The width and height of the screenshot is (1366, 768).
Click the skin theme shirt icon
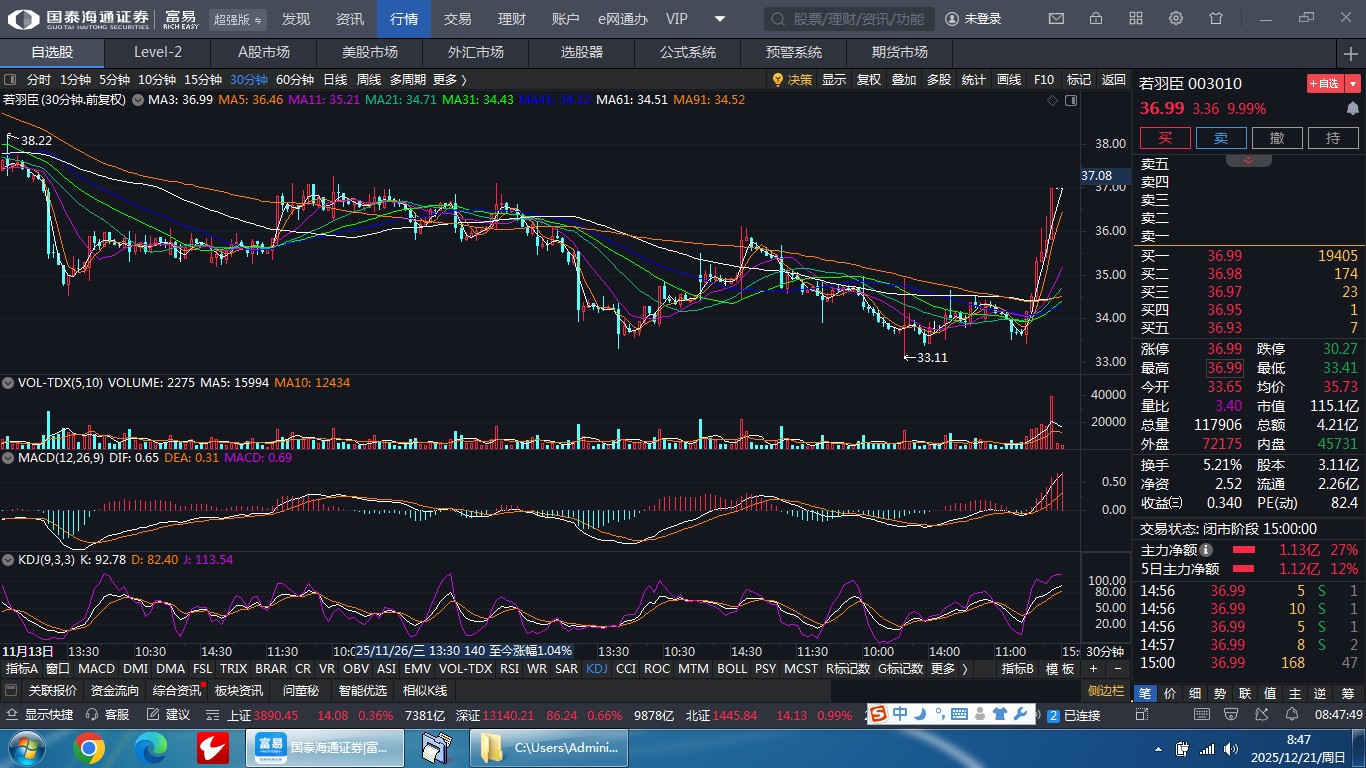click(x=1216, y=19)
